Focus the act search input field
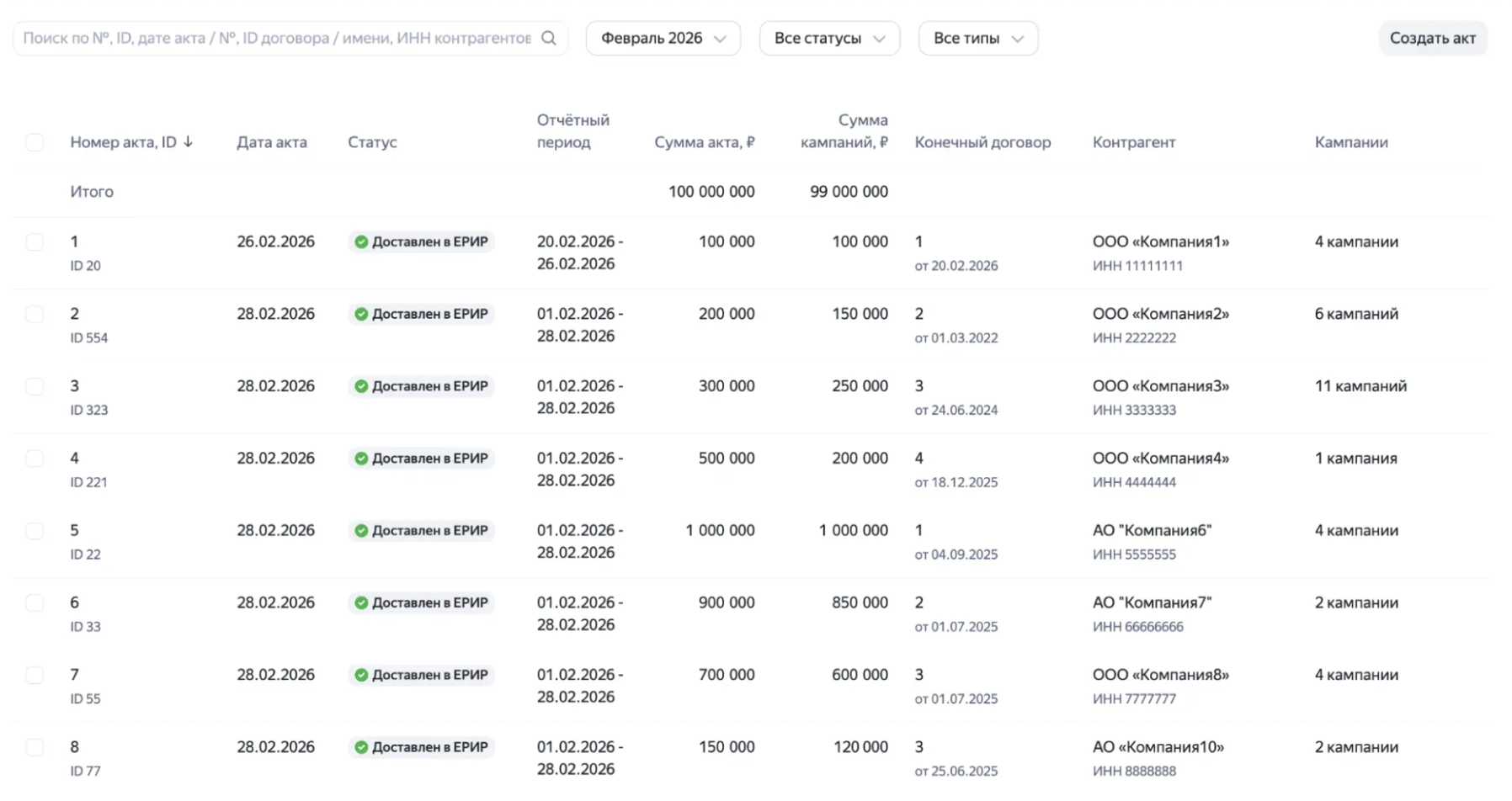Screen dimensions: 1512x801 276,39
